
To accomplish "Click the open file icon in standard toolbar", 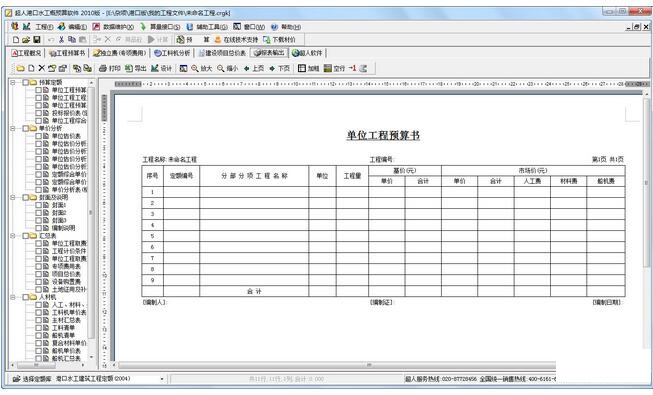I will [x=26, y=40].
